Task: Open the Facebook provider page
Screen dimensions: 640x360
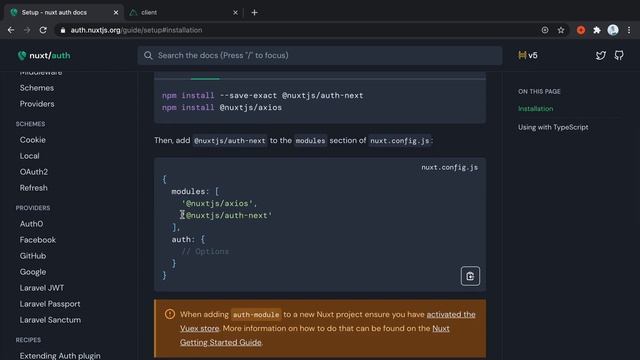Action: [38, 240]
